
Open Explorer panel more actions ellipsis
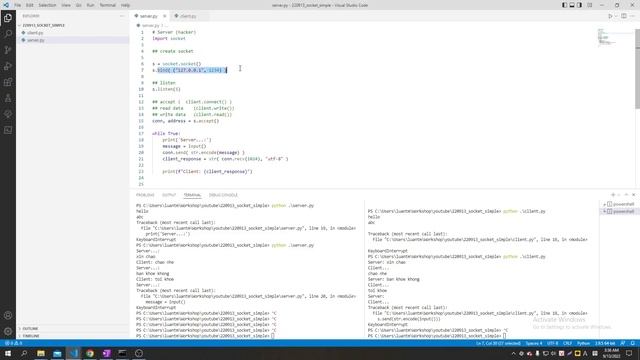(122, 16)
